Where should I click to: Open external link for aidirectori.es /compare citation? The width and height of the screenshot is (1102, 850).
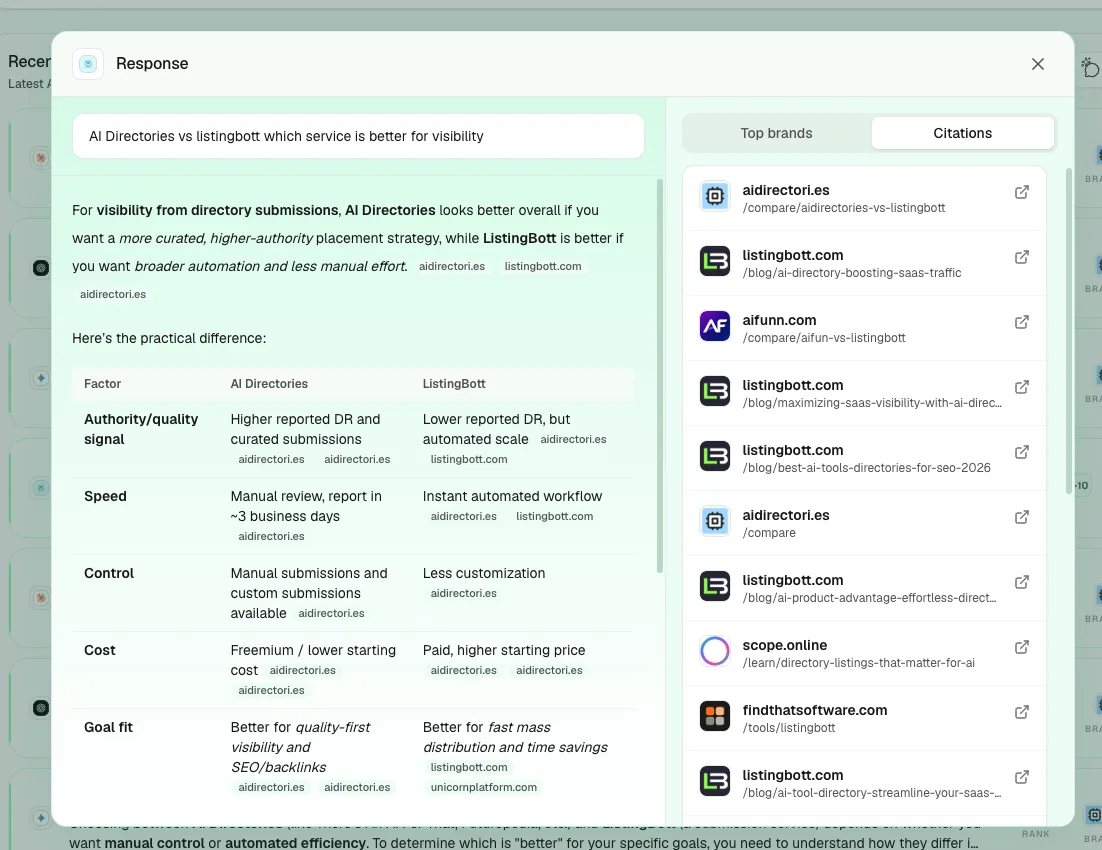[1022, 517]
